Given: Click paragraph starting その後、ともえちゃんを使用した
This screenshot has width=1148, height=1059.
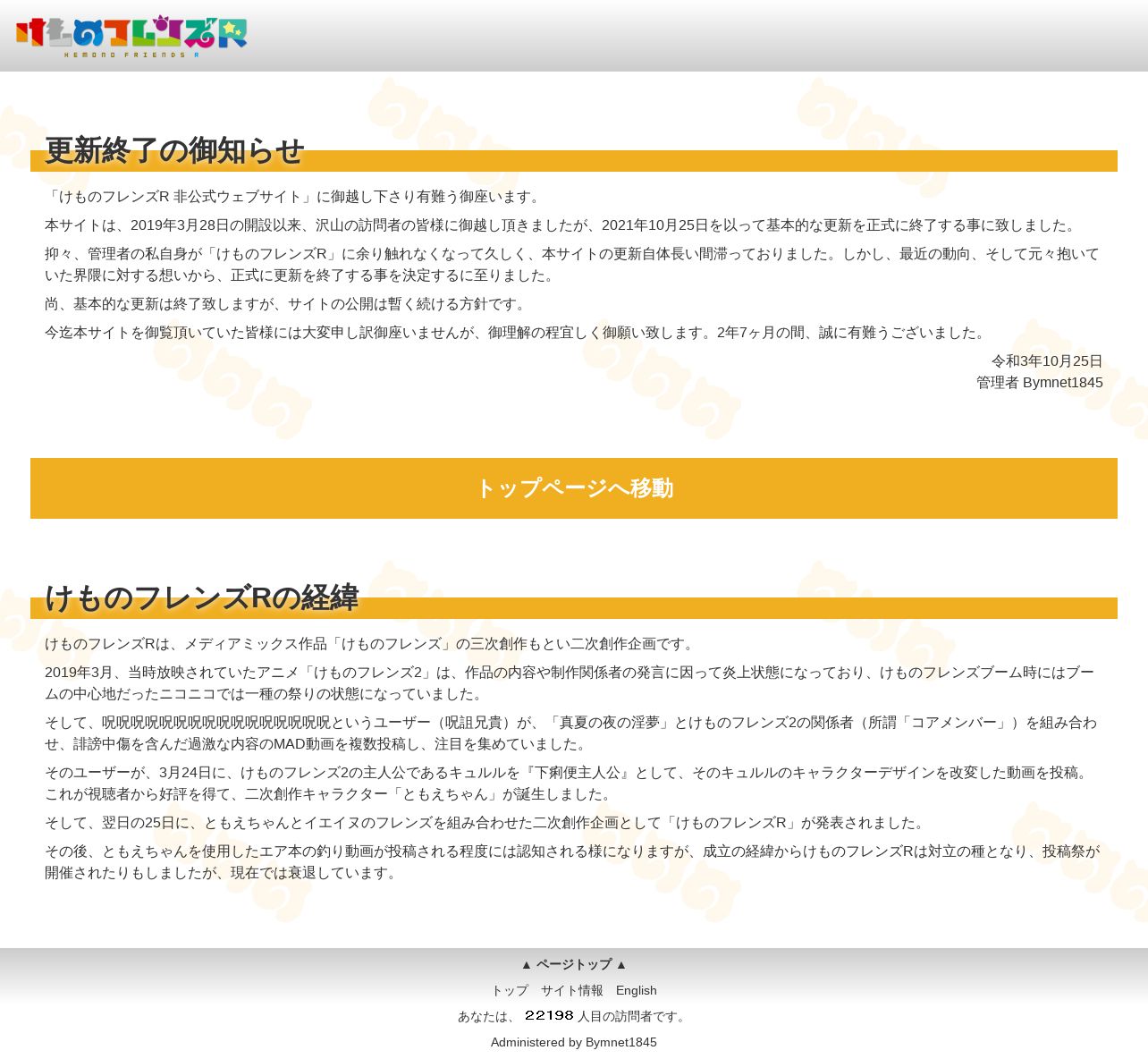Looking at the screenshot, I should tap(572, 862).
